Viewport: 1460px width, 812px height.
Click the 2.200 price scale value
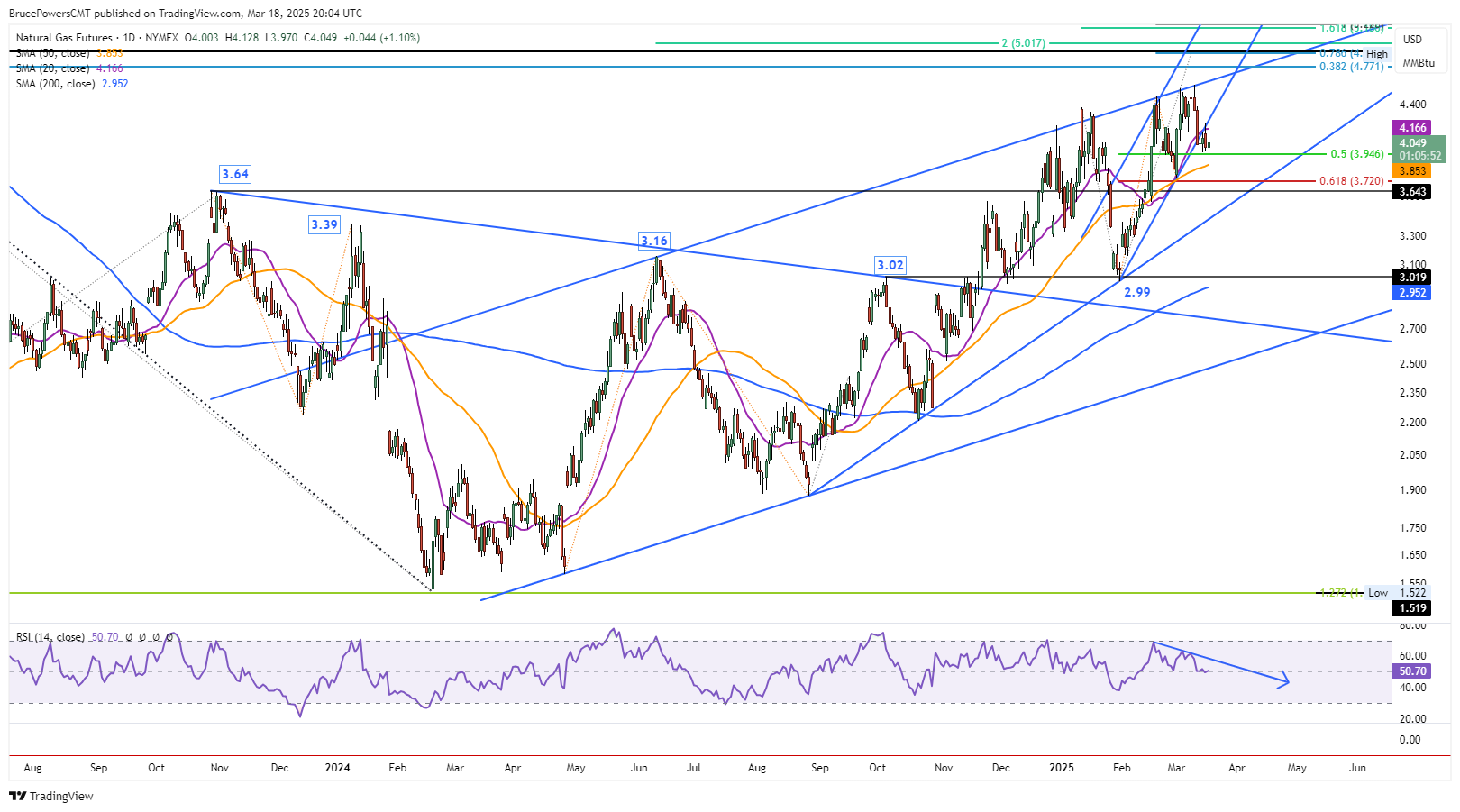point(1412,423)
